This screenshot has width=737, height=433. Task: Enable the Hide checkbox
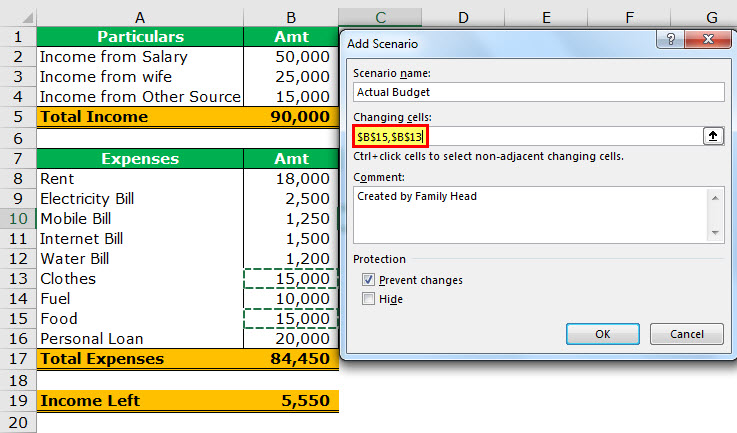click(x=368, y=299)
